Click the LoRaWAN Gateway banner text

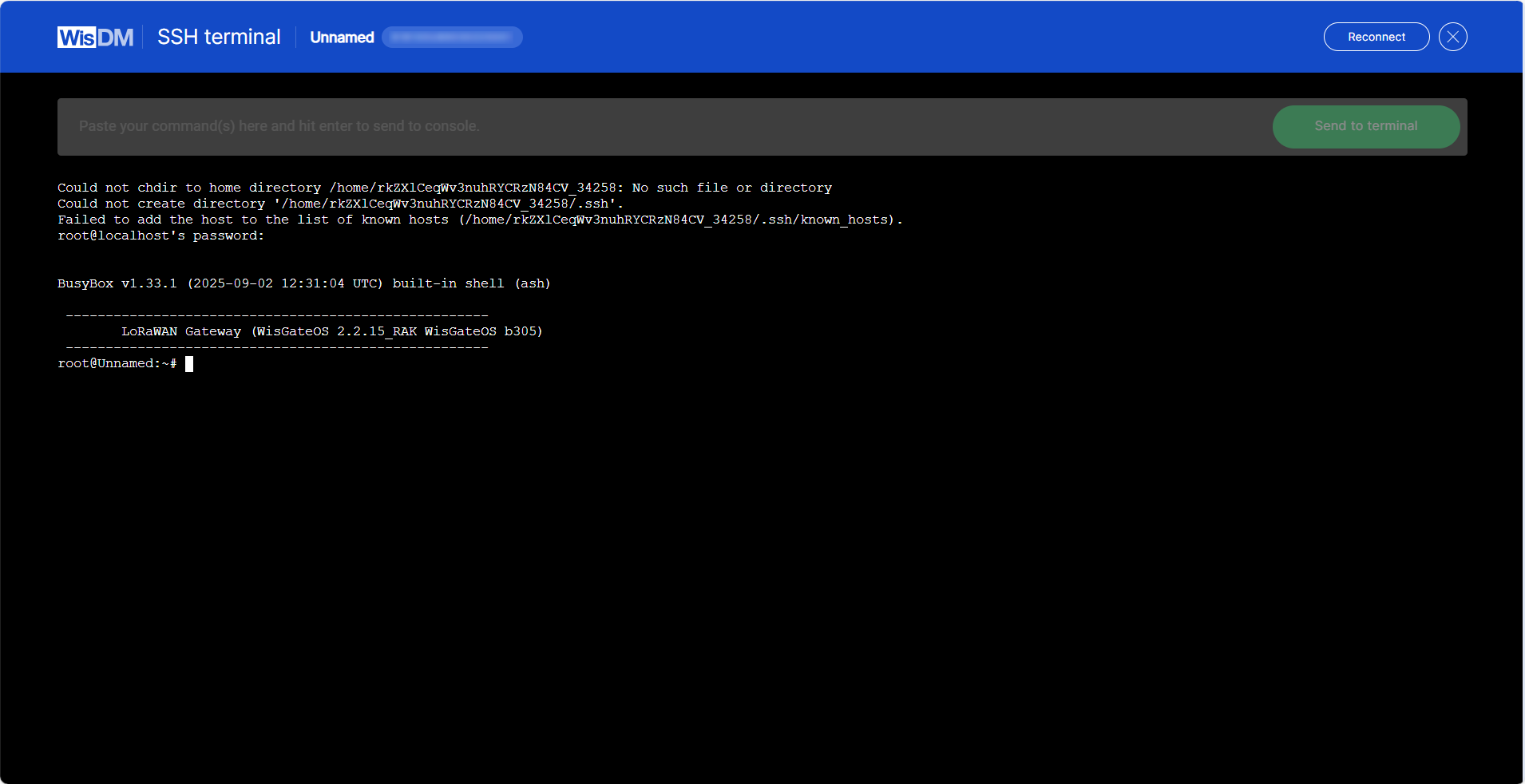(331, 331)
